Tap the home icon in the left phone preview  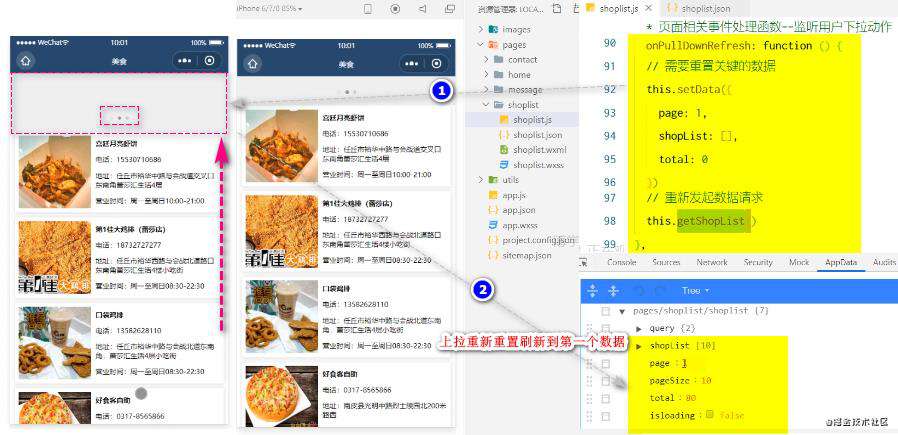[25, 61]
